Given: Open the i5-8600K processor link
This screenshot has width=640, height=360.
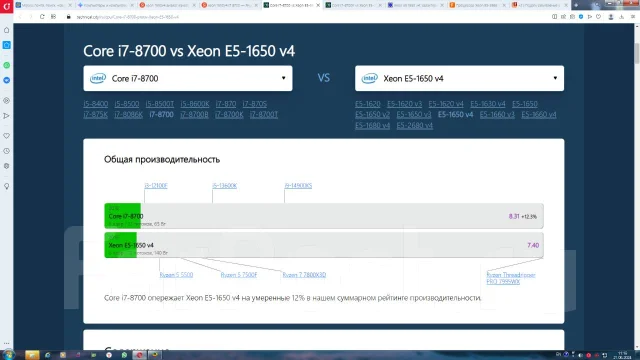Looking at the screenshot, I should point(195,104).
